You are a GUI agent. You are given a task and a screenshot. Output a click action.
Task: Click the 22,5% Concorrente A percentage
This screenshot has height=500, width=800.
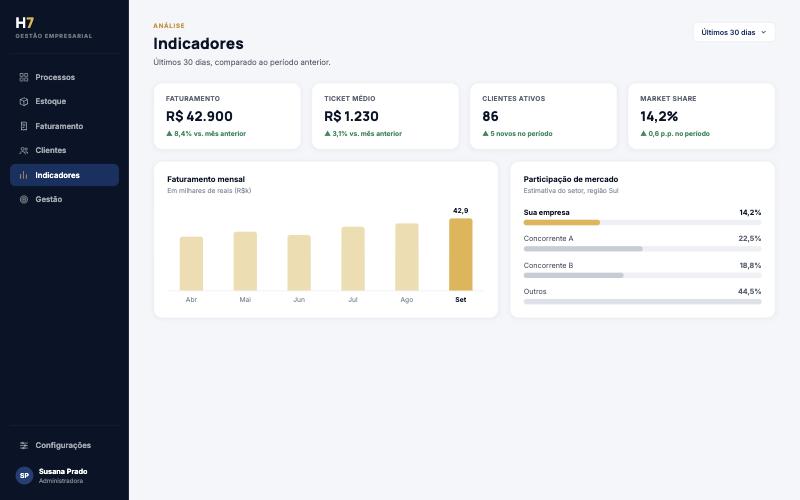tap(749, 238)
